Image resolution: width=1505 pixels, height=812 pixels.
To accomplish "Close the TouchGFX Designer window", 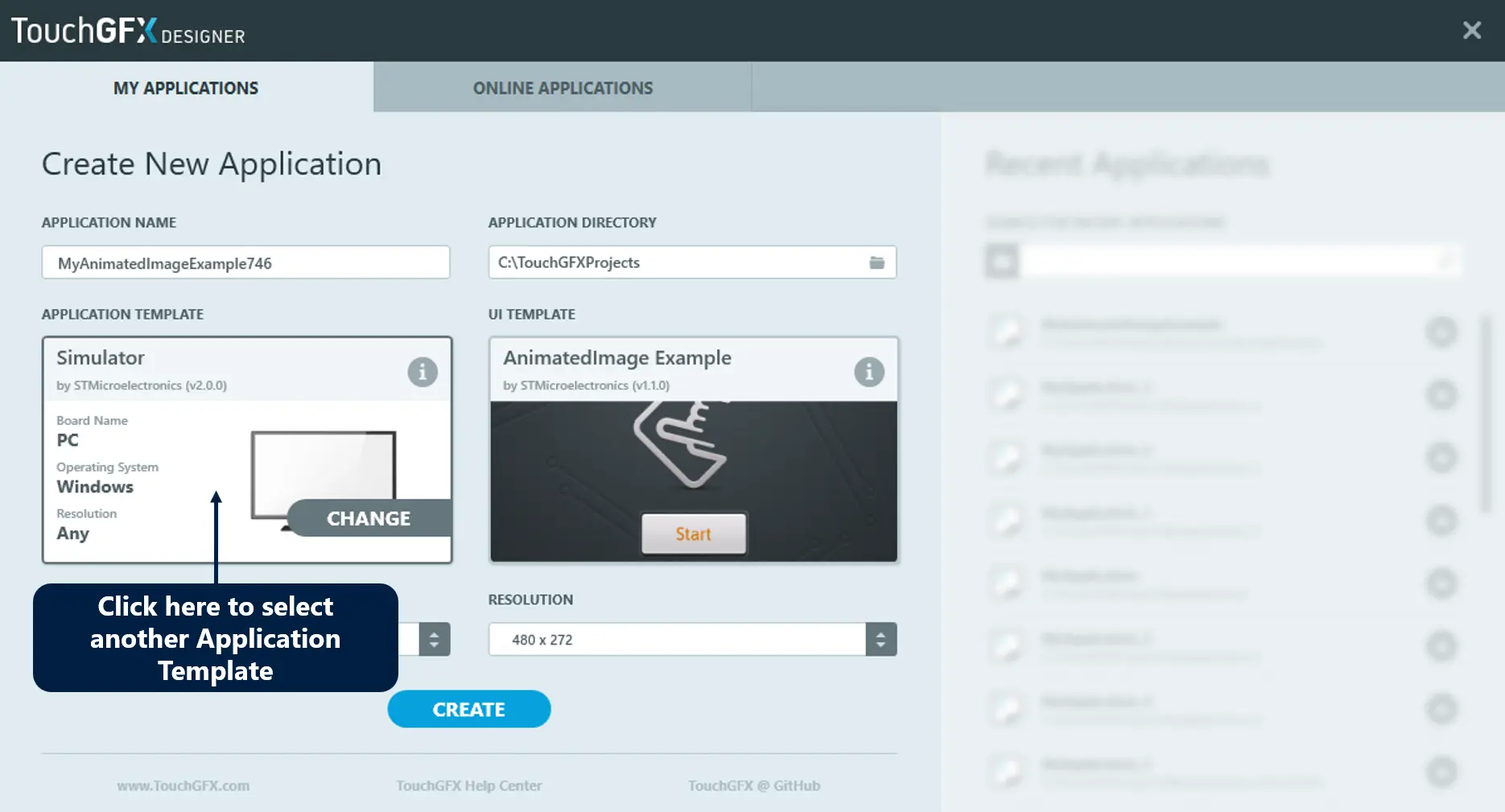I will point(1472,31).
